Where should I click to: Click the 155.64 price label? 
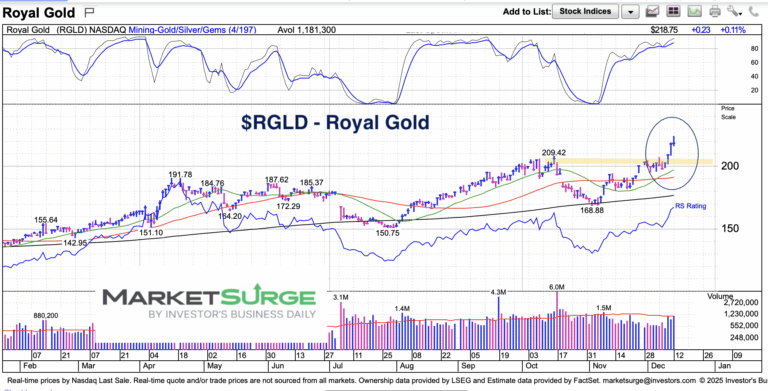(x=47, y=220)
